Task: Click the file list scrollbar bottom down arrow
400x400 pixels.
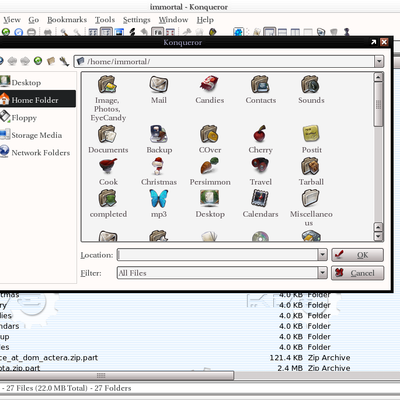Action: [378, 236]
